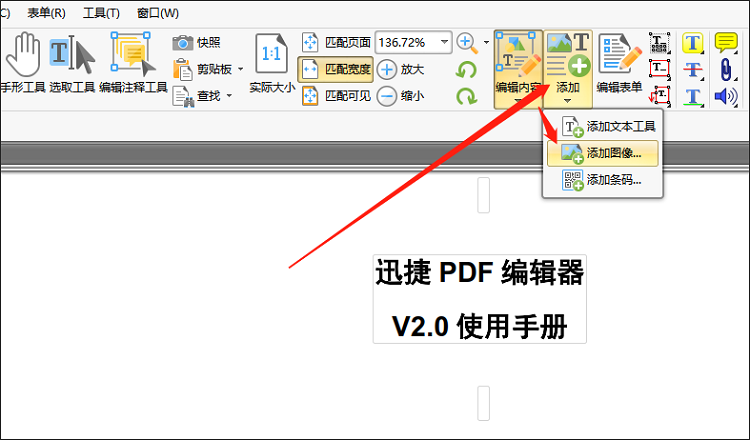Viewport: 750px width, 440px height.
Task: Expand the magnifier tool dropdown arrow
Action: pos(486,43)
